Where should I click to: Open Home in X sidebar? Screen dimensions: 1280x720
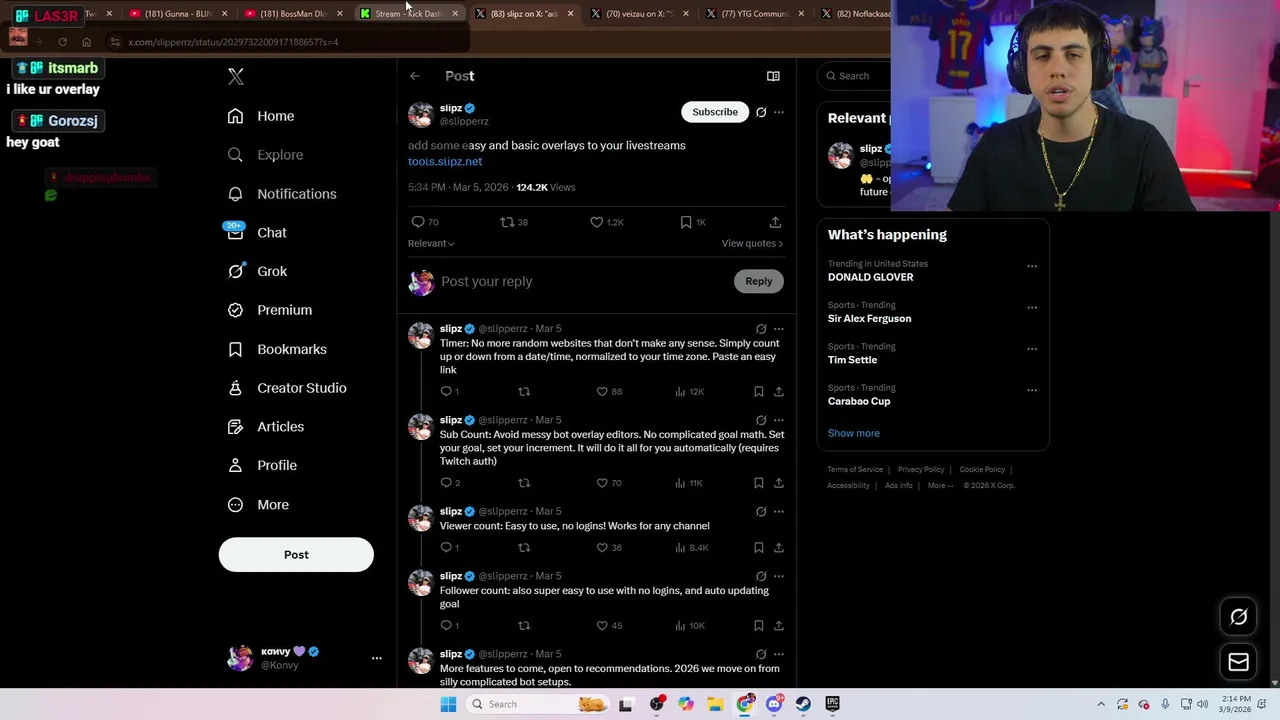(x=261, y=116)
